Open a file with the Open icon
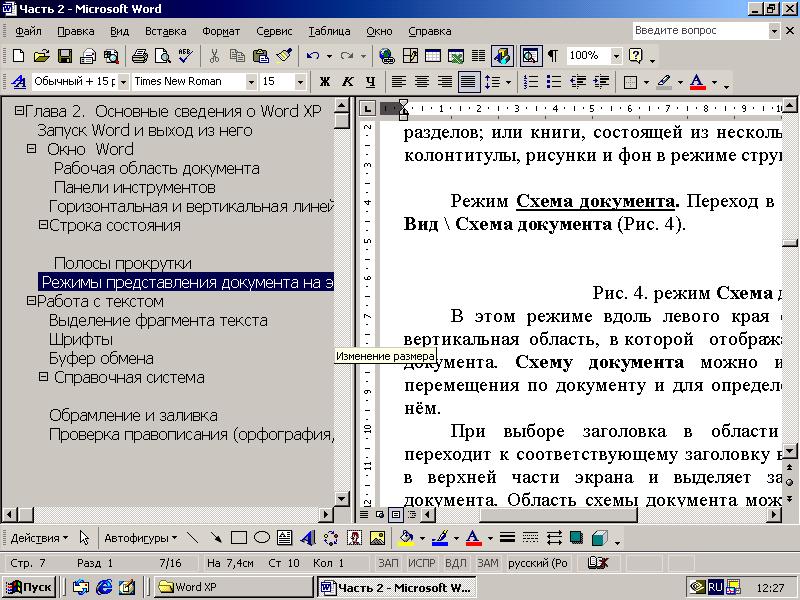The width and height of the screenshot is (800, 600). (41, 56)
